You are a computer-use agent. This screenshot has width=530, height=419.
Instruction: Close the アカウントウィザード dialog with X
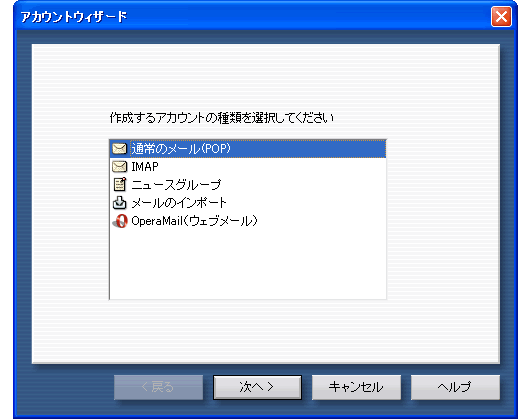(501, 17)
